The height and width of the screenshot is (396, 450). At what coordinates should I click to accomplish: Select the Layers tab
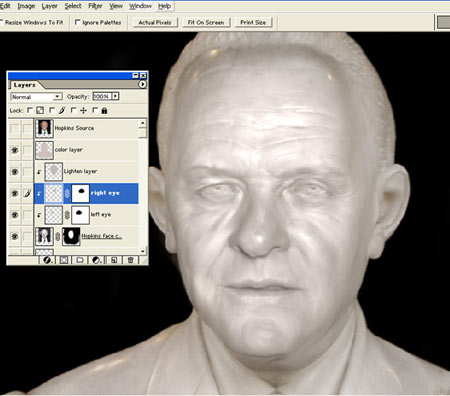click(x=24, y=85)
